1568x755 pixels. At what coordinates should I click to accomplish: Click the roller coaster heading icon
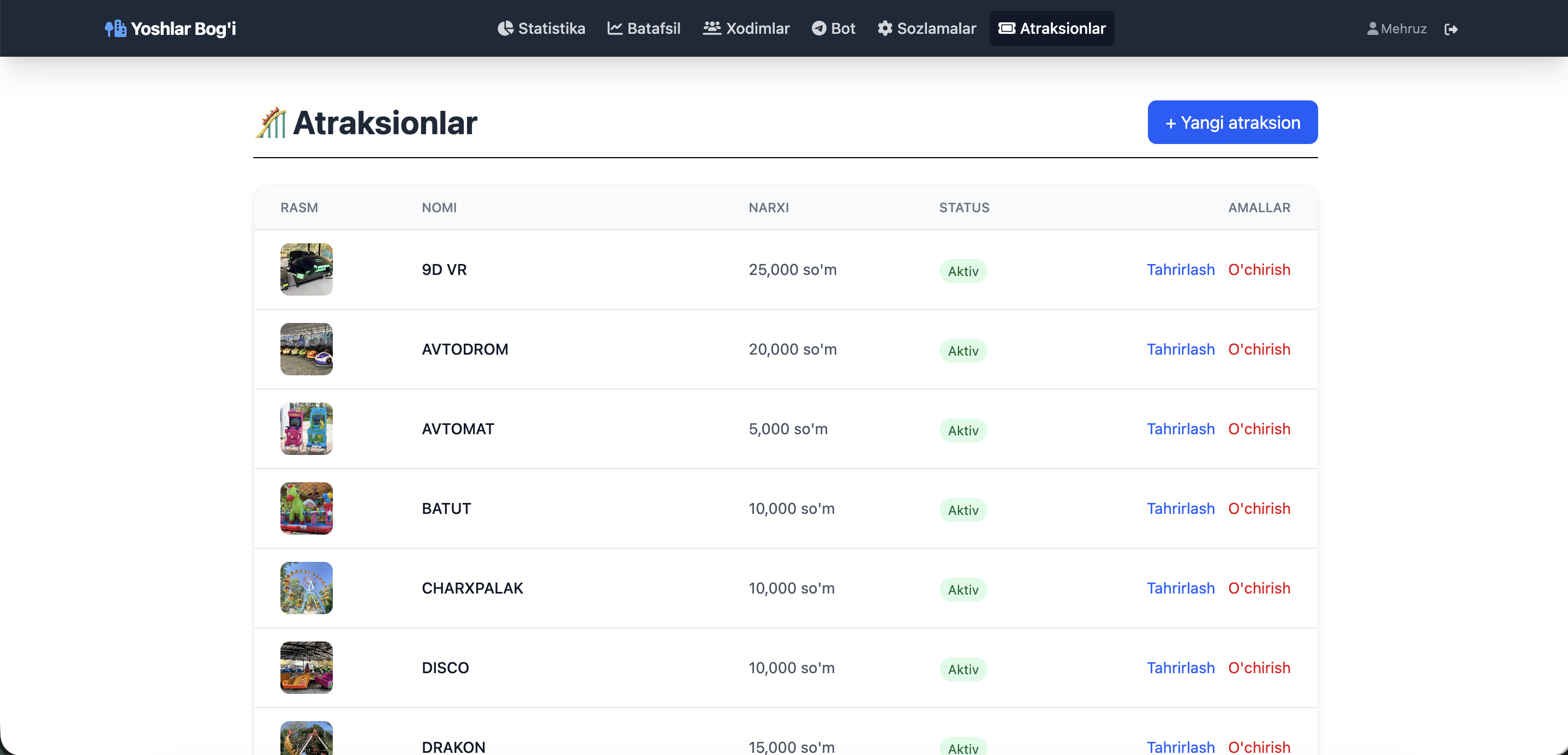point(271,122)
